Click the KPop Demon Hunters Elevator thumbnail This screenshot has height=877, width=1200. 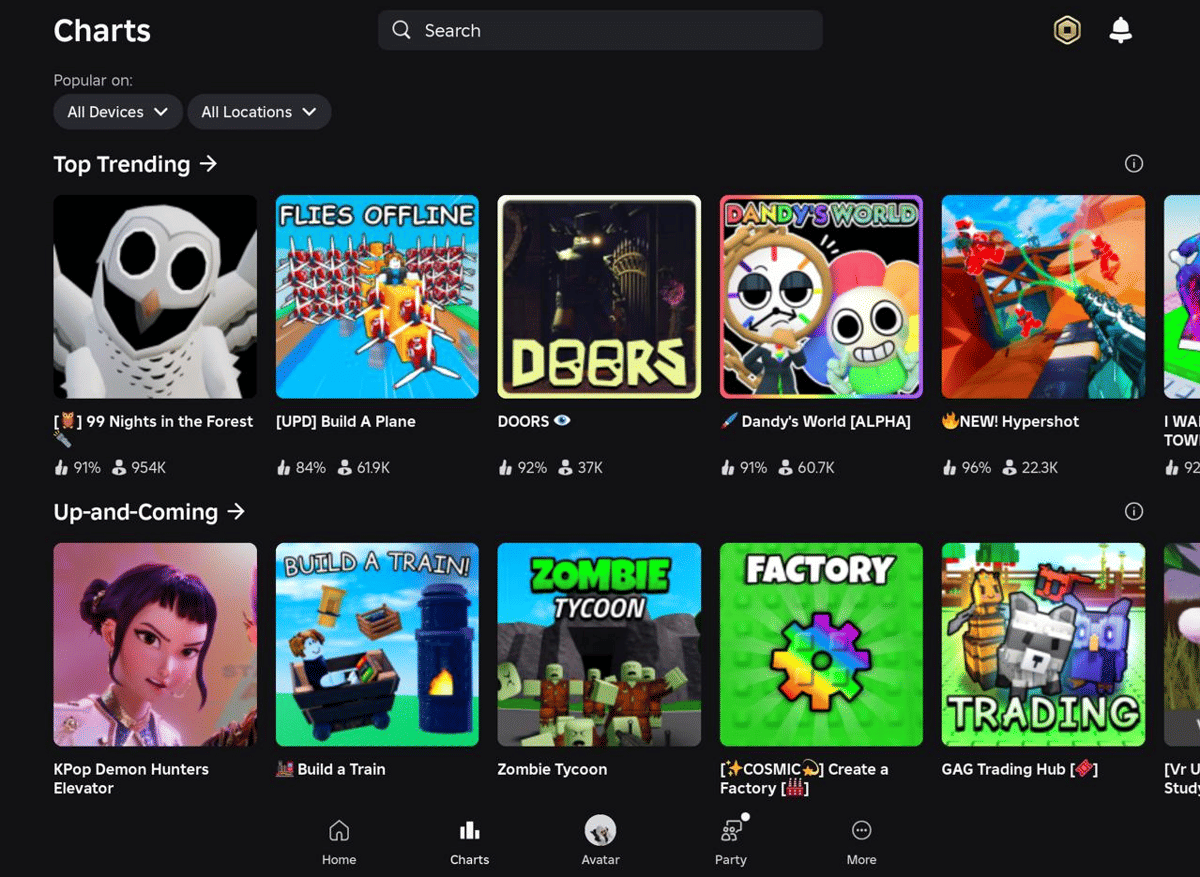click(155, 644)
